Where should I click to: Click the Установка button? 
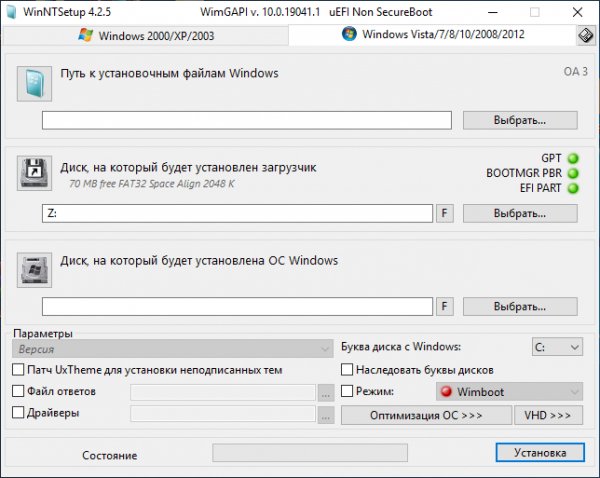click(540, 453)
